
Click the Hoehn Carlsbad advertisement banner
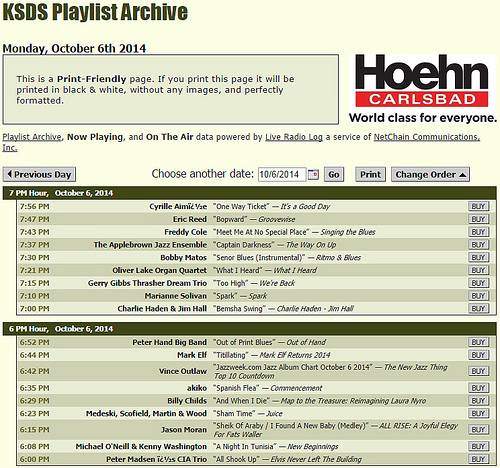click(x=423, y=89)
